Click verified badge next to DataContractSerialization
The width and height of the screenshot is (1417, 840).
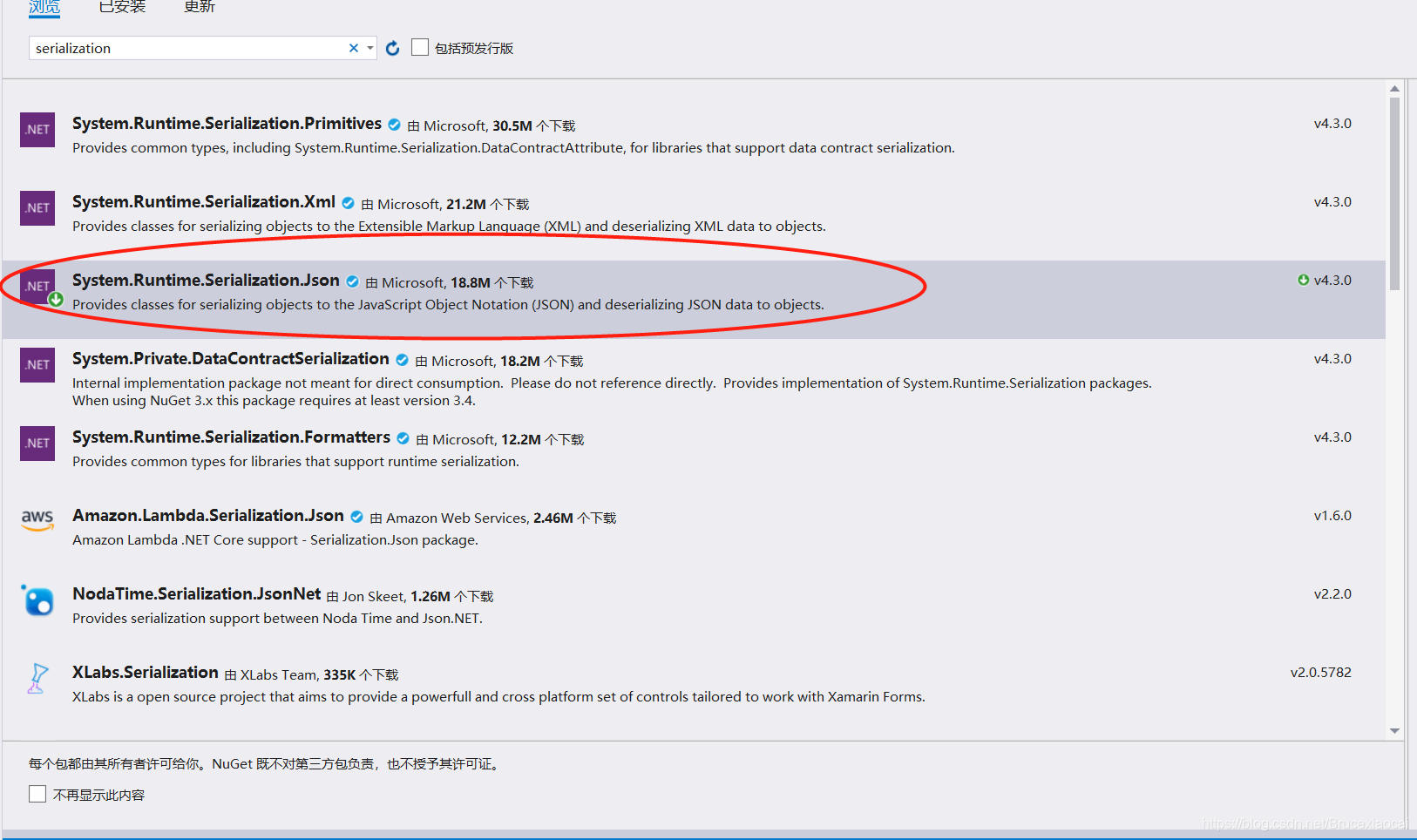coord(403,360)
